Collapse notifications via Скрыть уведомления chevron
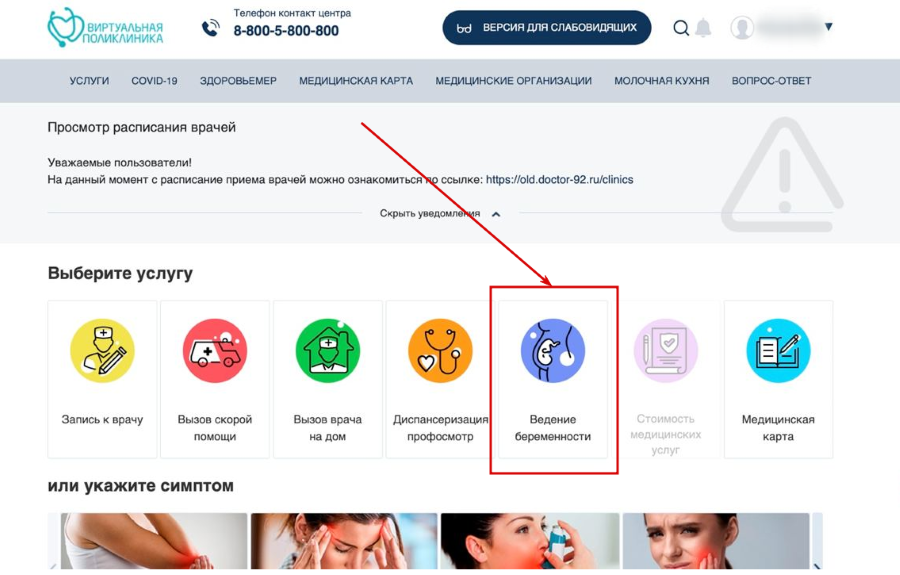This screenshot has width=900, height=575. pyautogui.click(x=496, y=214)
